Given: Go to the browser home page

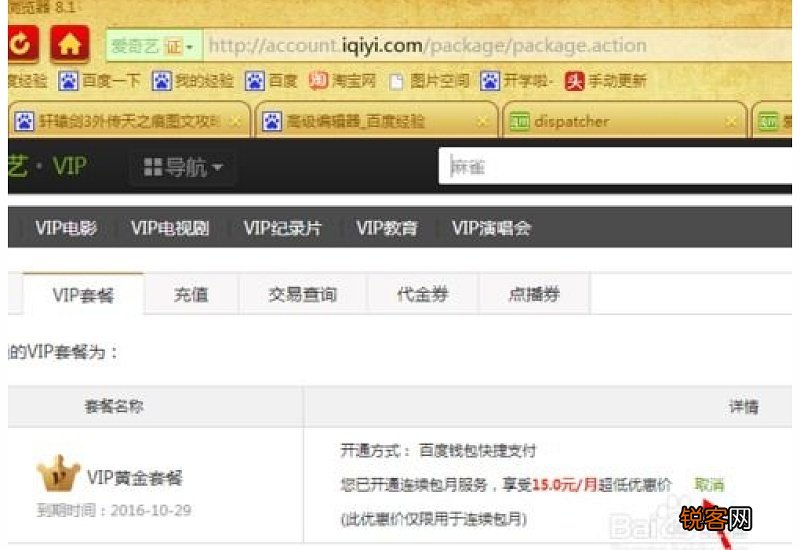Looking at the screenshot, I should 70,44.
